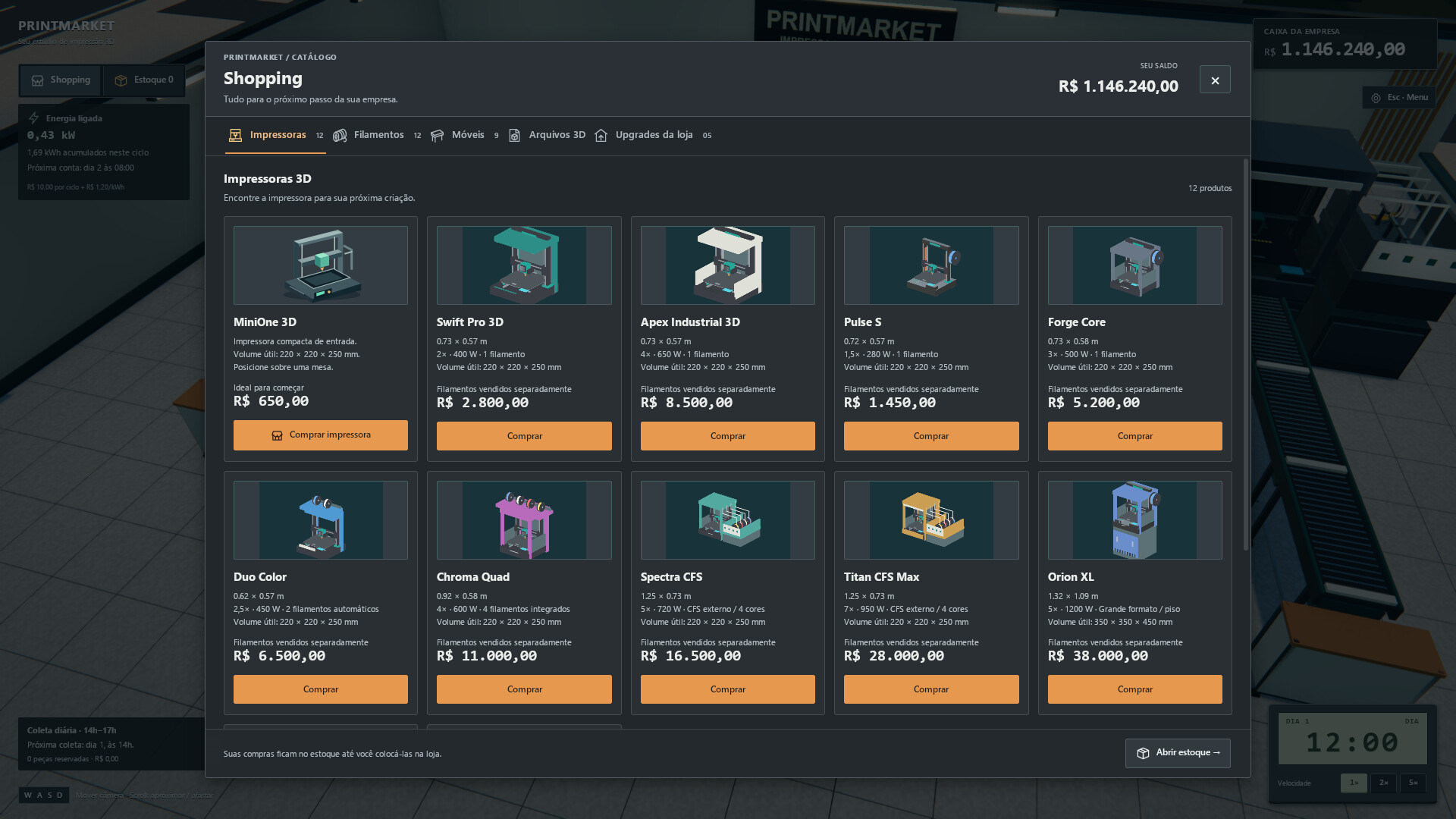Screen dimensions: 1456x819
Task: Buy the Titan CFS Max
Action: [x=931, y=689]
